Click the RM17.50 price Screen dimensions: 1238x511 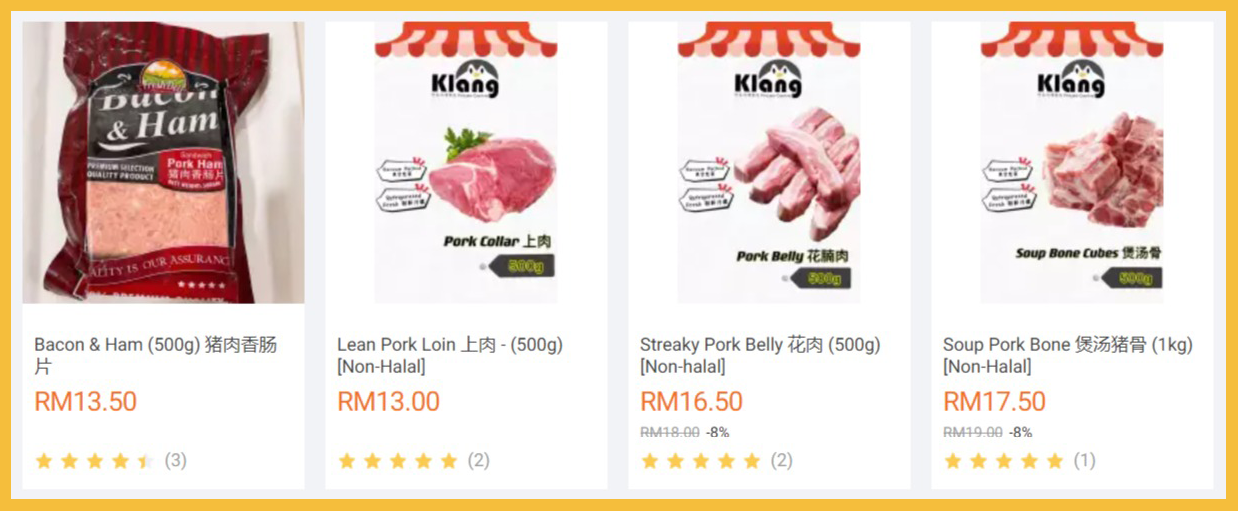(x=994, y=402)
